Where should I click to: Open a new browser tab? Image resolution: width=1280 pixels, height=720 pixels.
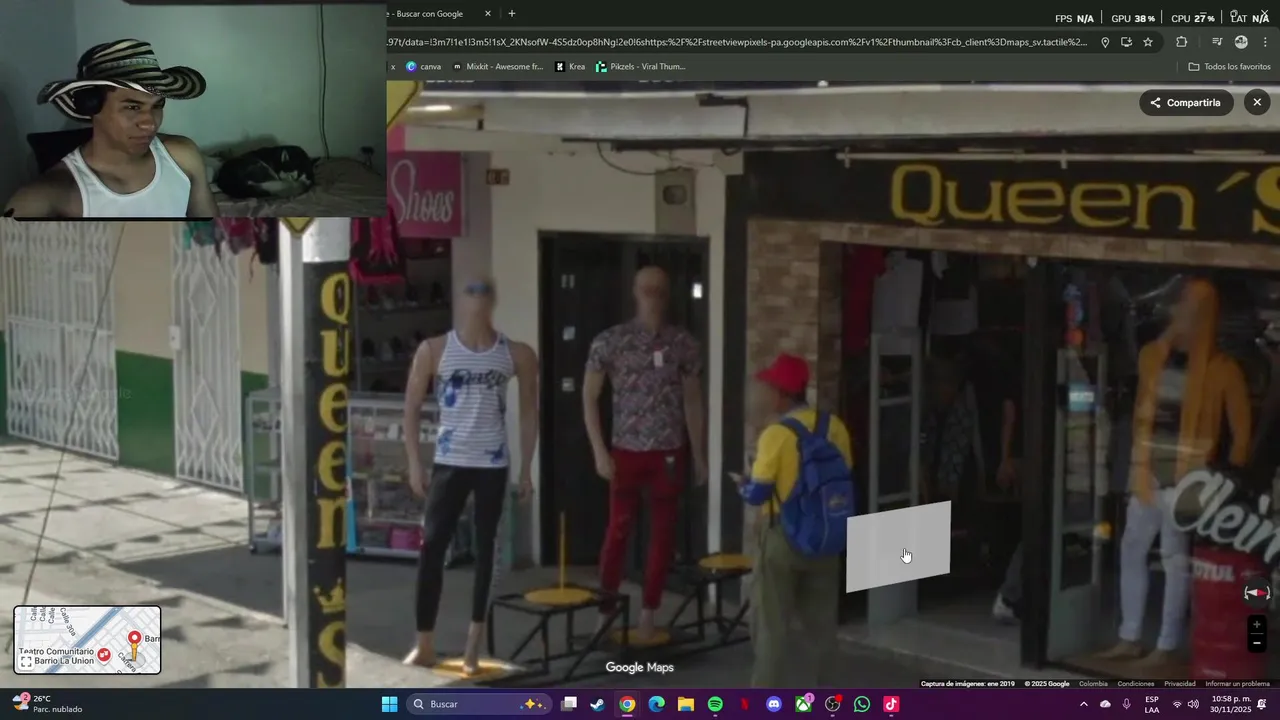[512, 14]
